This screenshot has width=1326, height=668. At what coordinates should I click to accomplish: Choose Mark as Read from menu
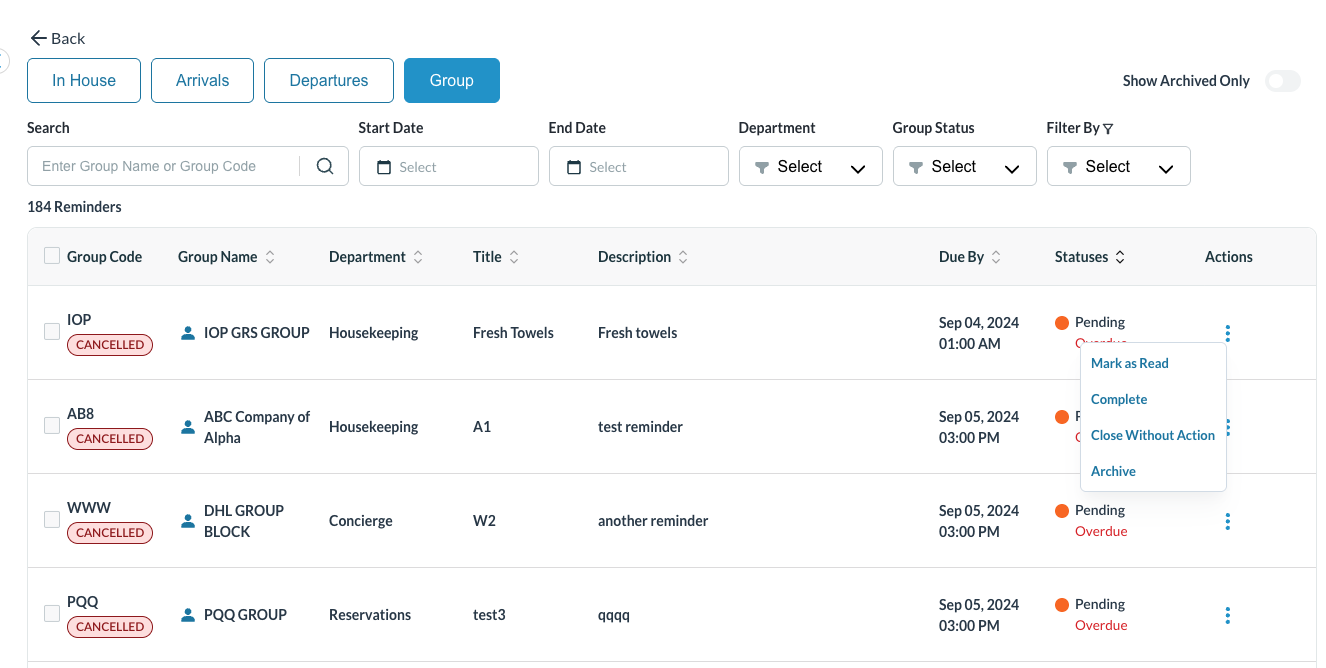[1129, 364]
